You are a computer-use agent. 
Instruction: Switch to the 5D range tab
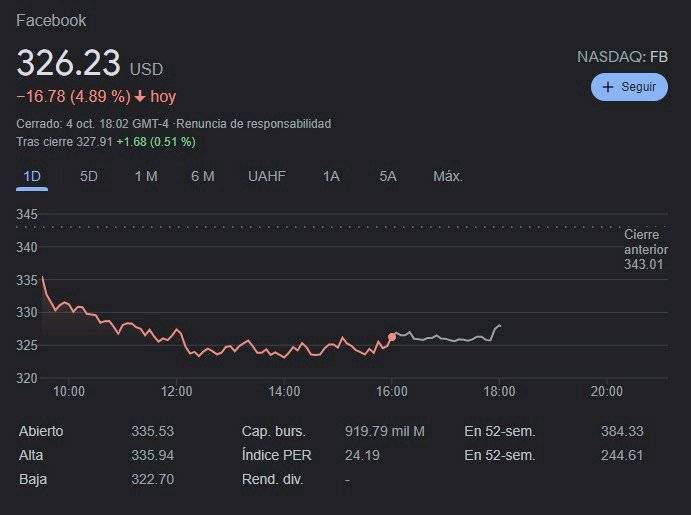pyautogui.click(x=89, y=177)
